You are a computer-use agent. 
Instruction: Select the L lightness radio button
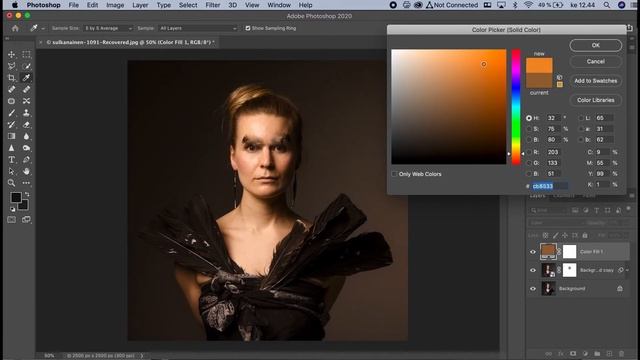tap(581, 118)
